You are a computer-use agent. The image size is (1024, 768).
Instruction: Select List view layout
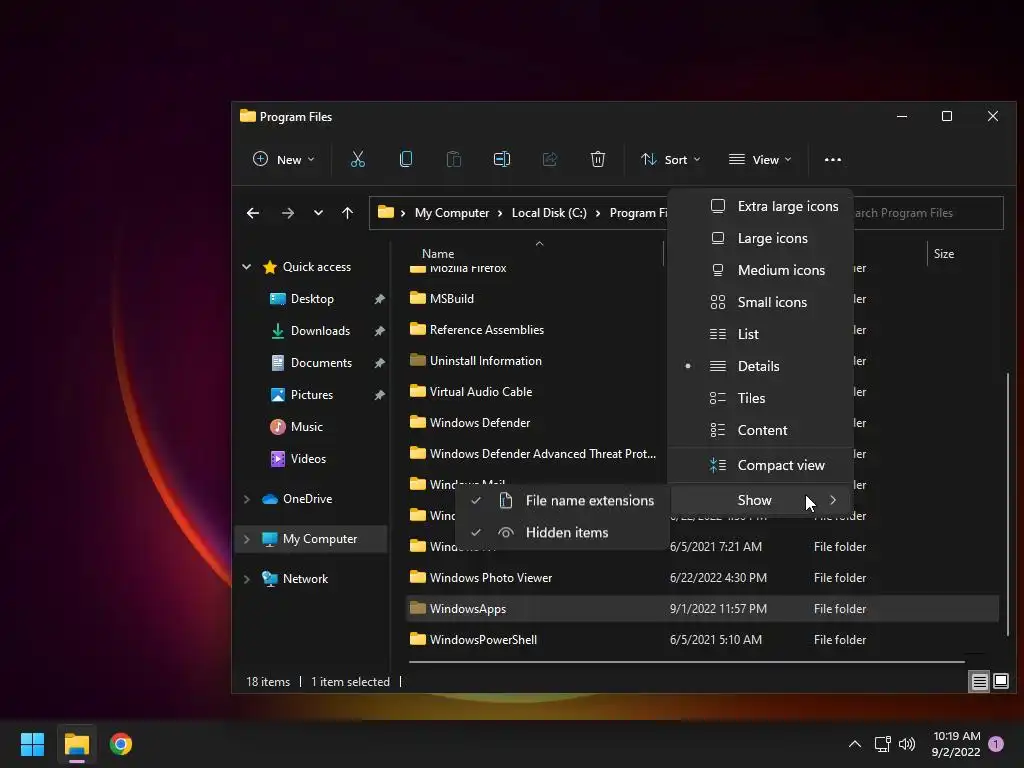pos(761,334)
